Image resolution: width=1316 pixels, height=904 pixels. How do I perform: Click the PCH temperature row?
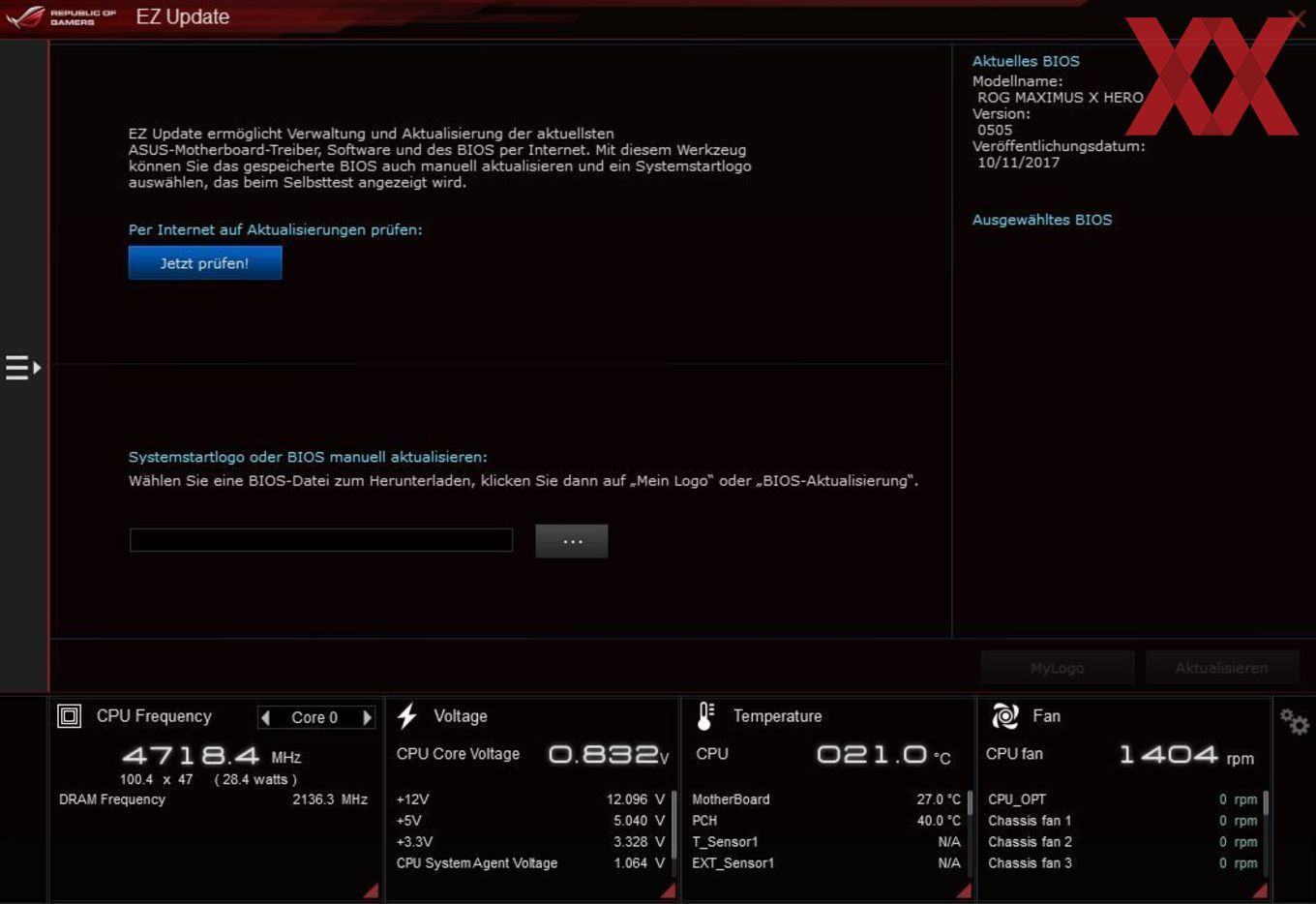coord(826,821)
